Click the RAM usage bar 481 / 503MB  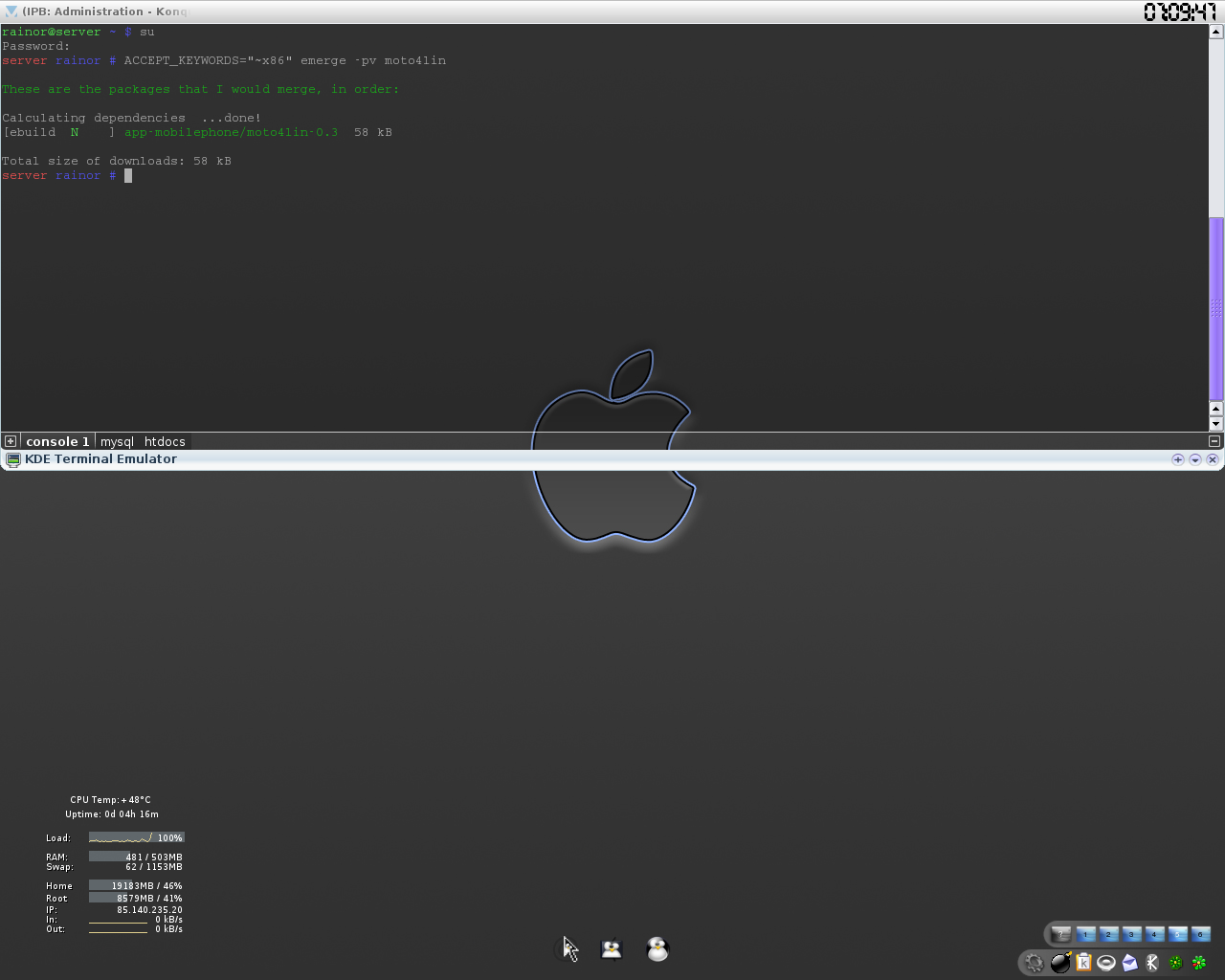click(136, 857)
